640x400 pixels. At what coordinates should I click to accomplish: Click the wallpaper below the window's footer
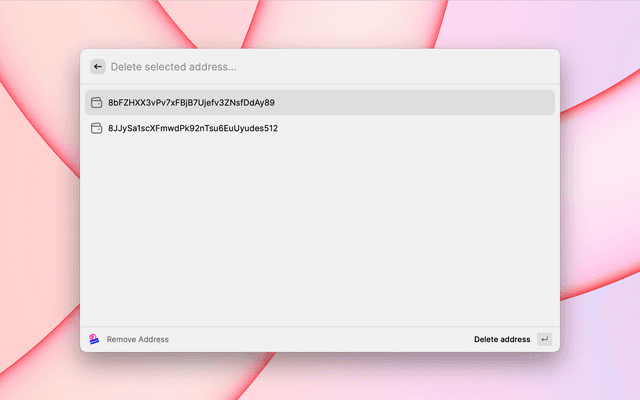tap(320, 378)
